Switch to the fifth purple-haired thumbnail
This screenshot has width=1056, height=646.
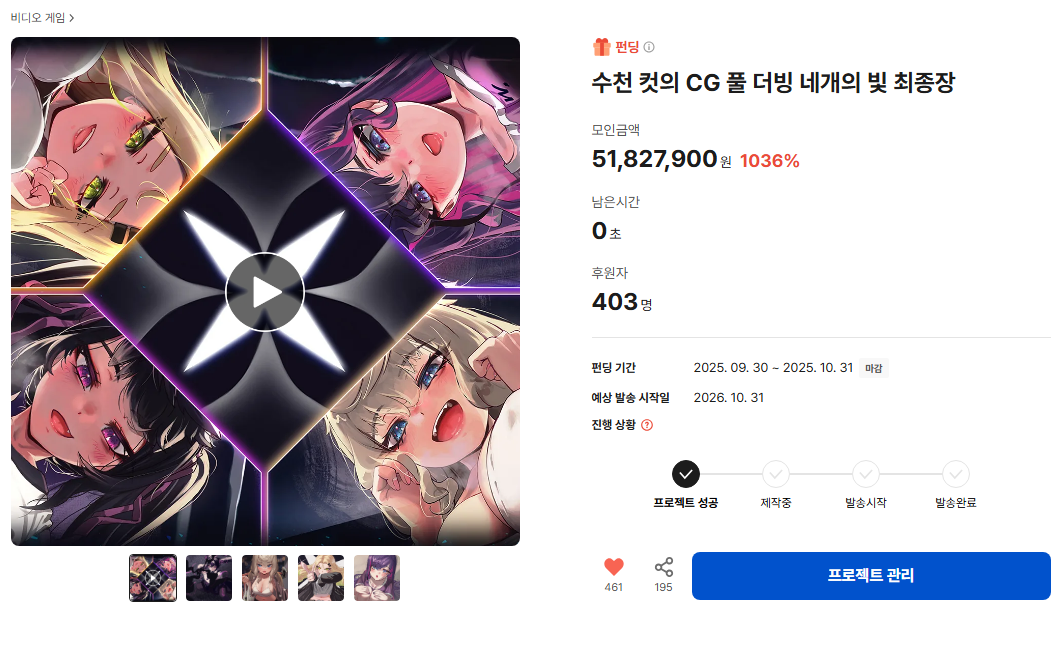(377, 578)
